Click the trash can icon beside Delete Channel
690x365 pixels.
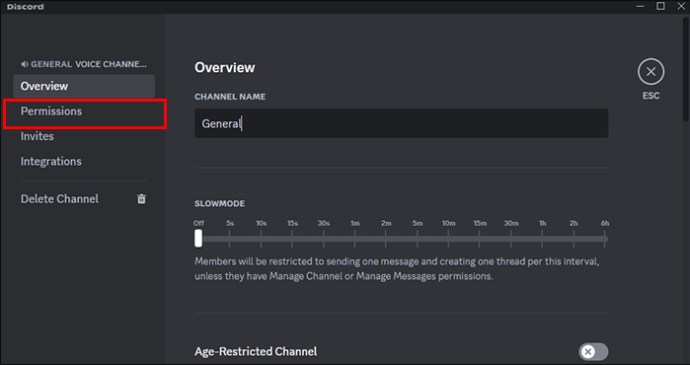[x=141, y=199]
